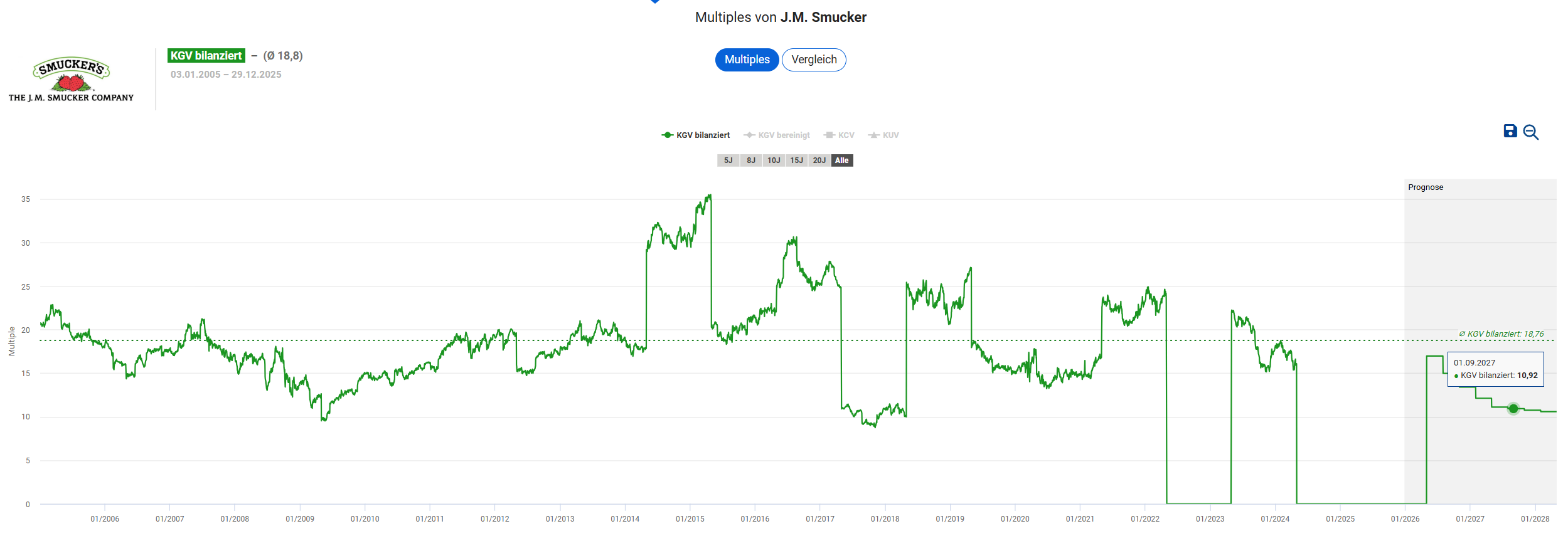
Task: Switch to the Multiples tab
Action: coord(747,60)
